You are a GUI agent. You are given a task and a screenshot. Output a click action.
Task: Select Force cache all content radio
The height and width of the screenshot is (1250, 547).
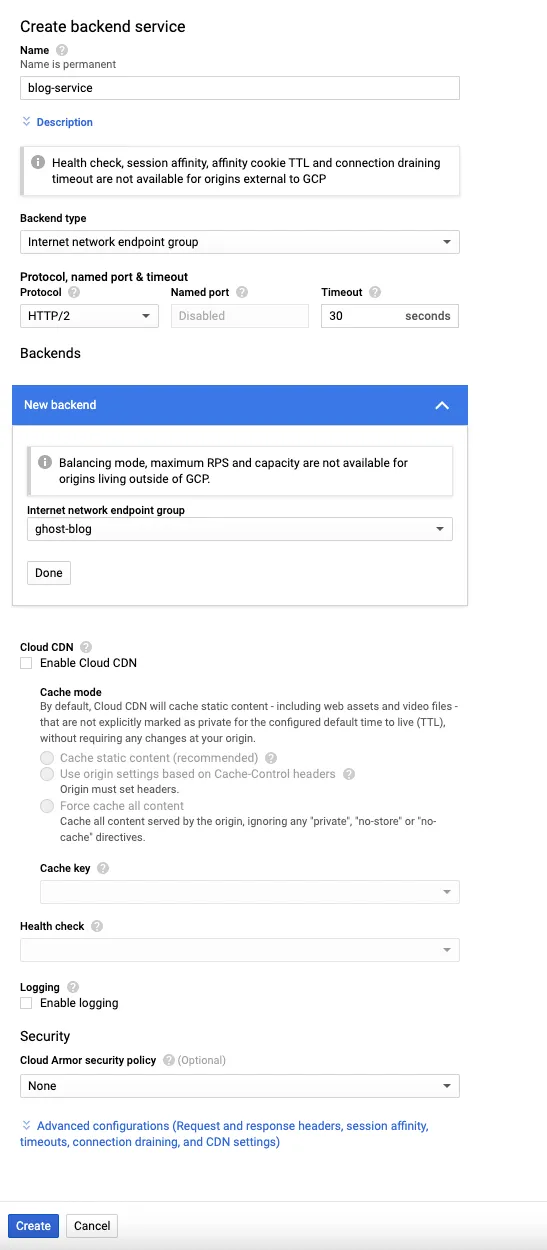click(46, 806)
